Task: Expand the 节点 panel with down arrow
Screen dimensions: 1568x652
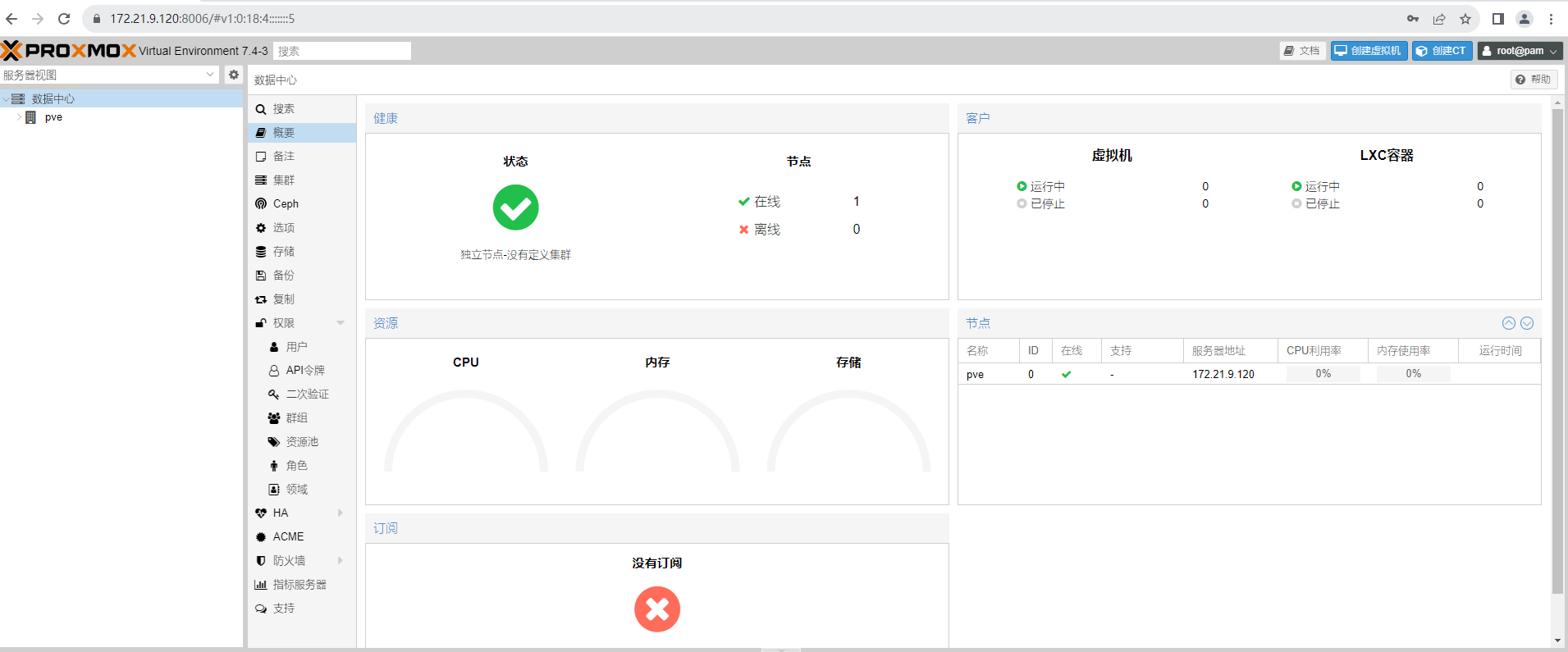Action: 1527,323
